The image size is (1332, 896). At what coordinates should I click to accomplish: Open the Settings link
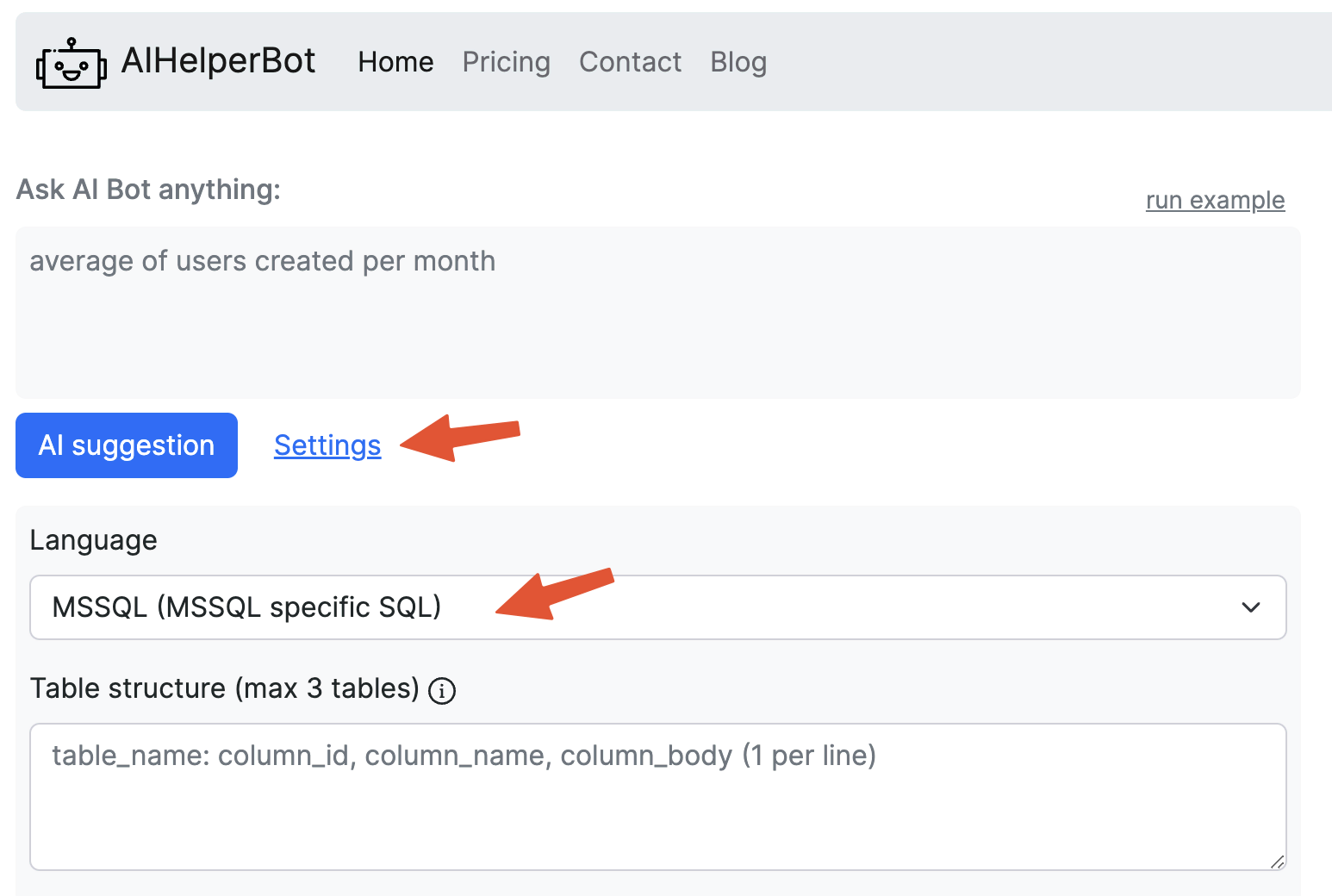click(327, 445)
